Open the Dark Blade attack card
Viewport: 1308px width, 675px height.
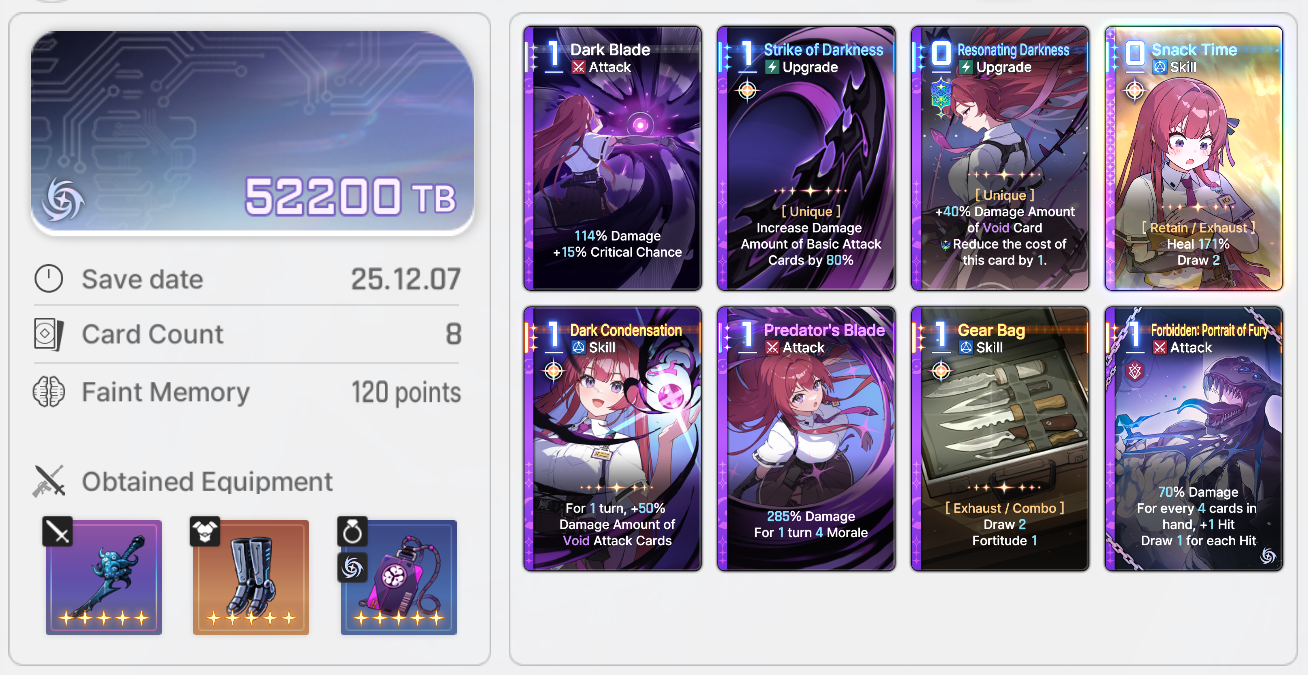[x=612, y=158]
